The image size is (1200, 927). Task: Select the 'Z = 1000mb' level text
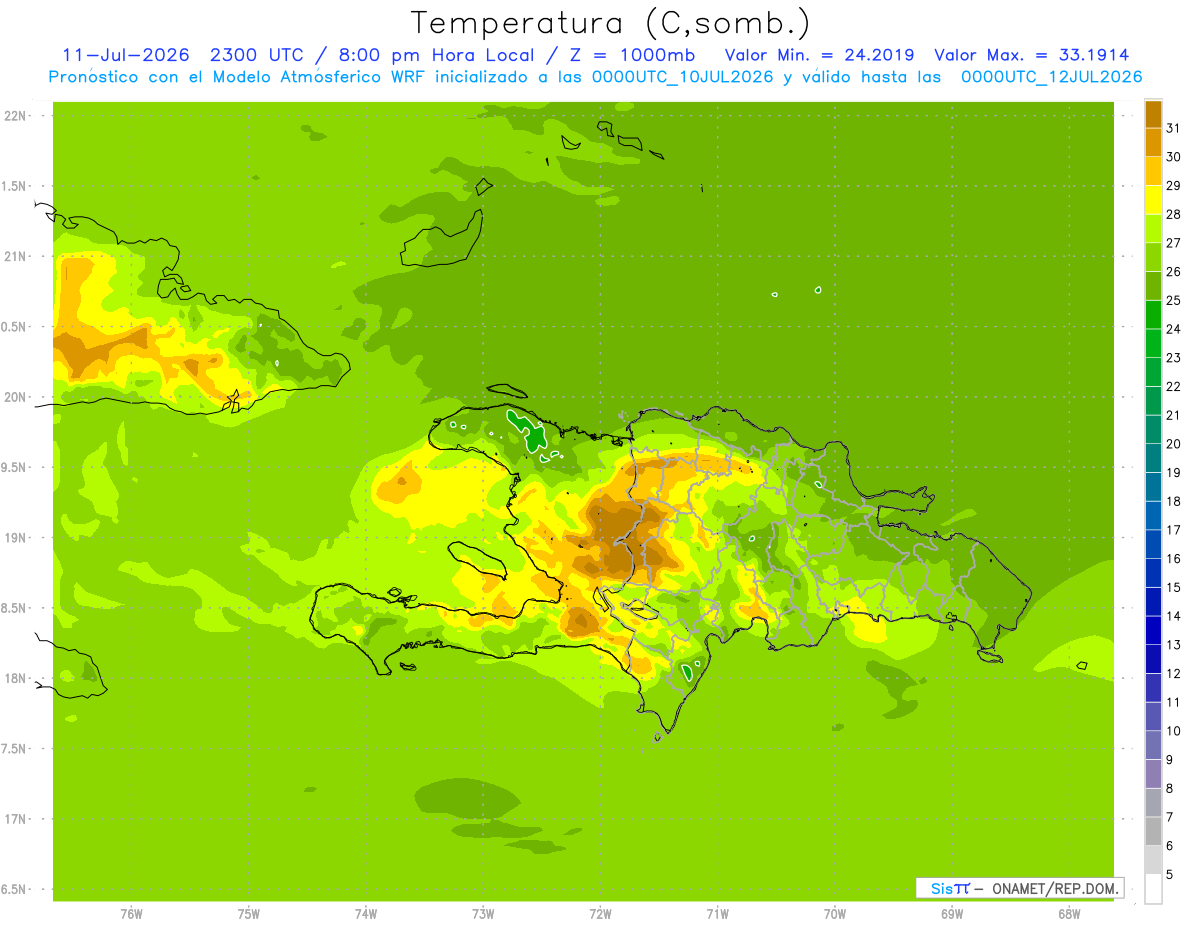(x=633, y=55)
